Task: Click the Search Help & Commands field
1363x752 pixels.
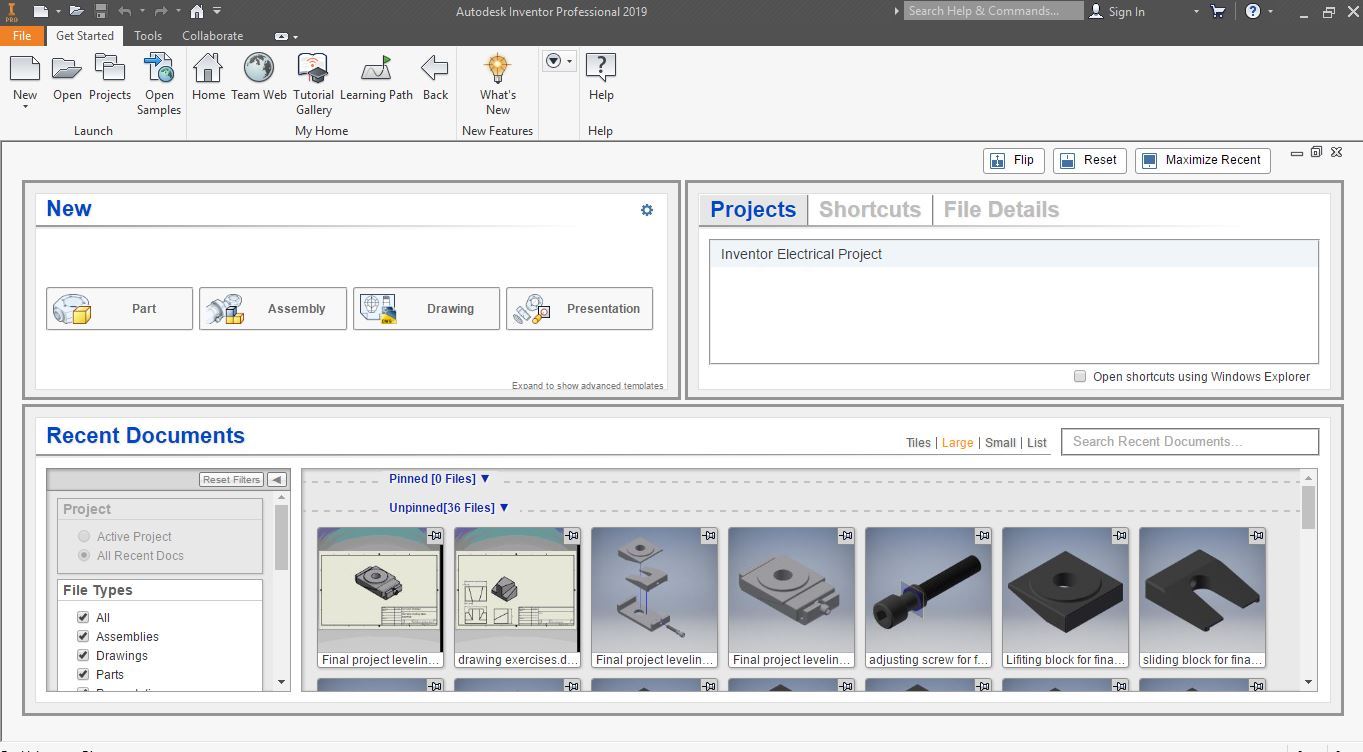Action: (993, 11)
